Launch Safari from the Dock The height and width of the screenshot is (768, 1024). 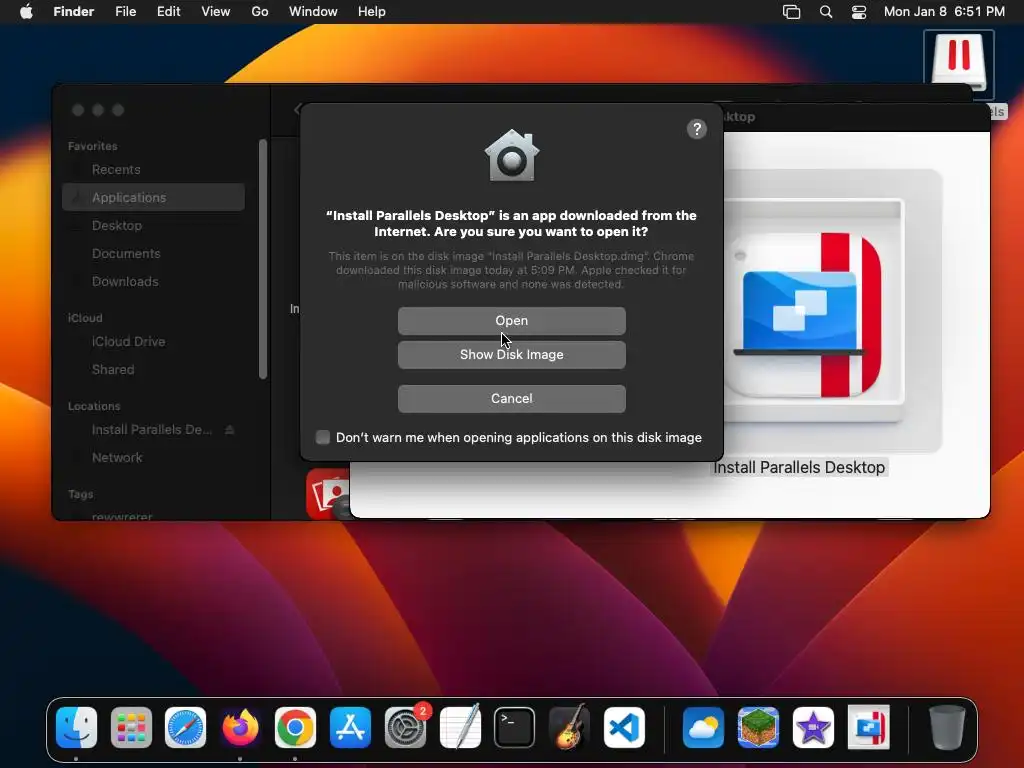[x=185, y=728]
